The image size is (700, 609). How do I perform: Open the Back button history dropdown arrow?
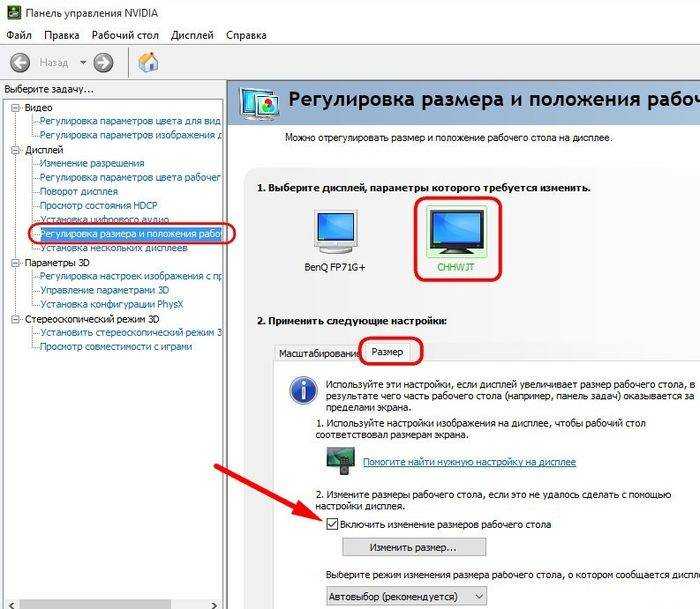point(83,62)
